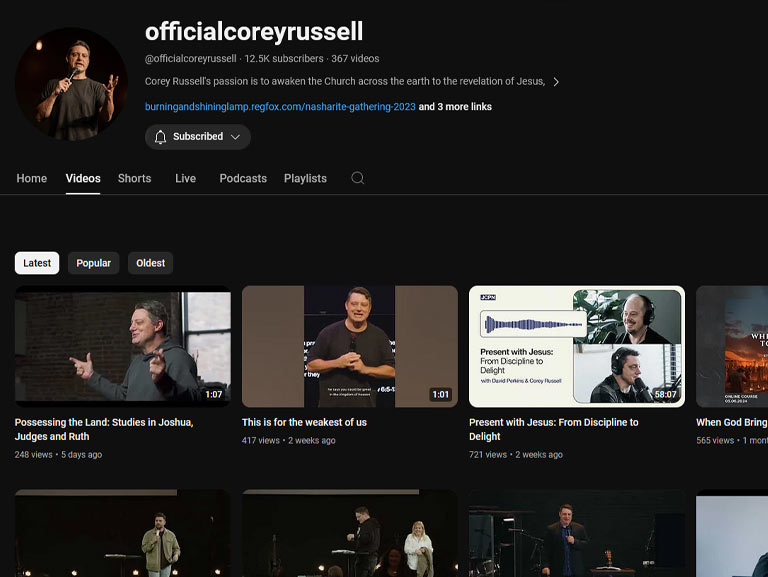Switch to the Home tab

(x=32, y=178)
